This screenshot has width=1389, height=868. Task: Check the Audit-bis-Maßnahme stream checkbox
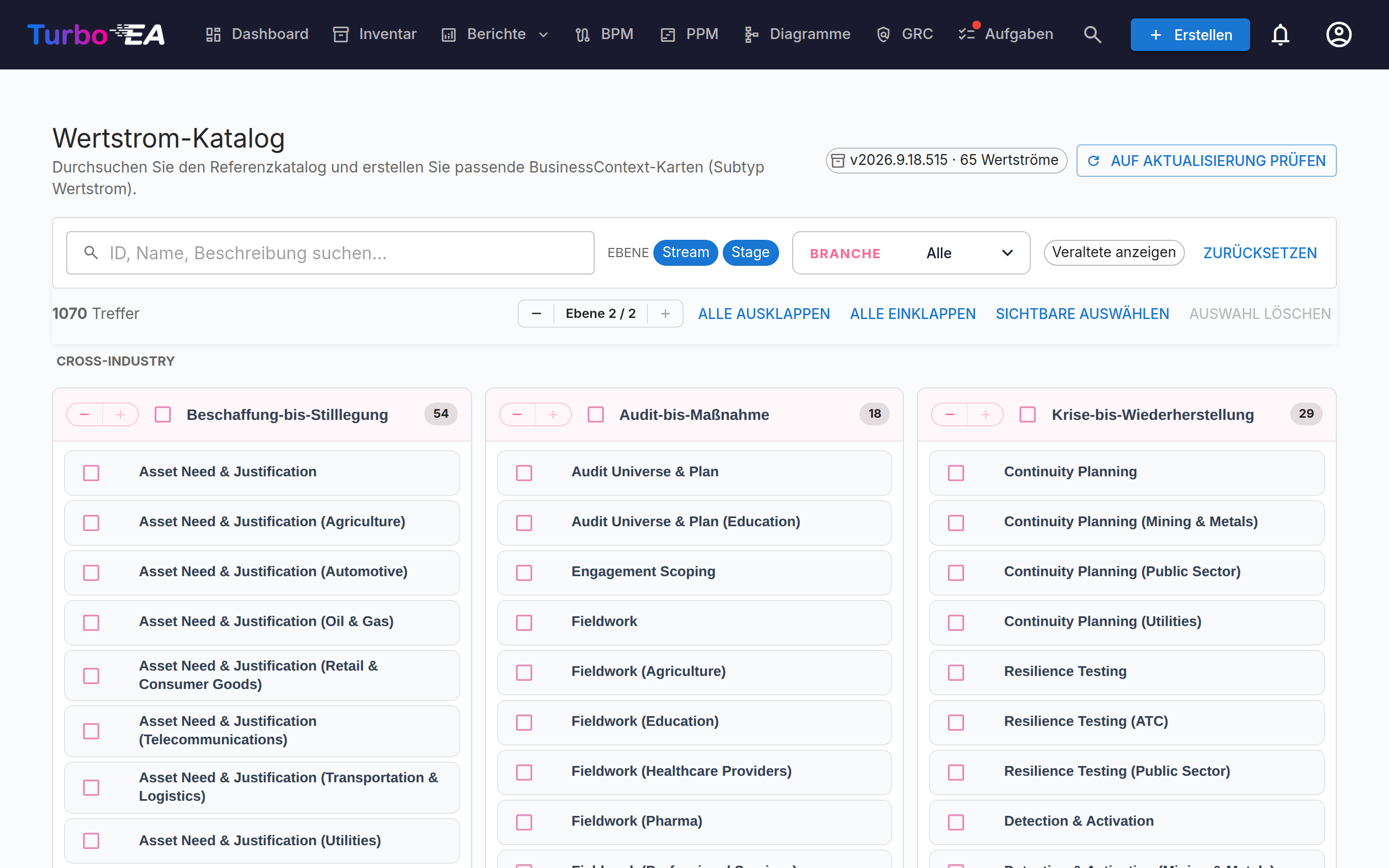coord(596,414)
